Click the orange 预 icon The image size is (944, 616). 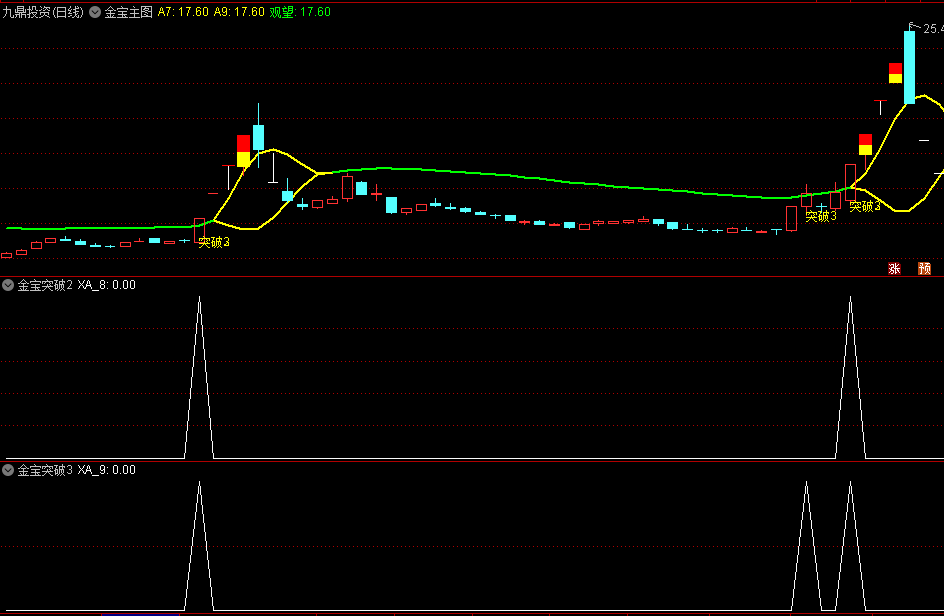924,268
